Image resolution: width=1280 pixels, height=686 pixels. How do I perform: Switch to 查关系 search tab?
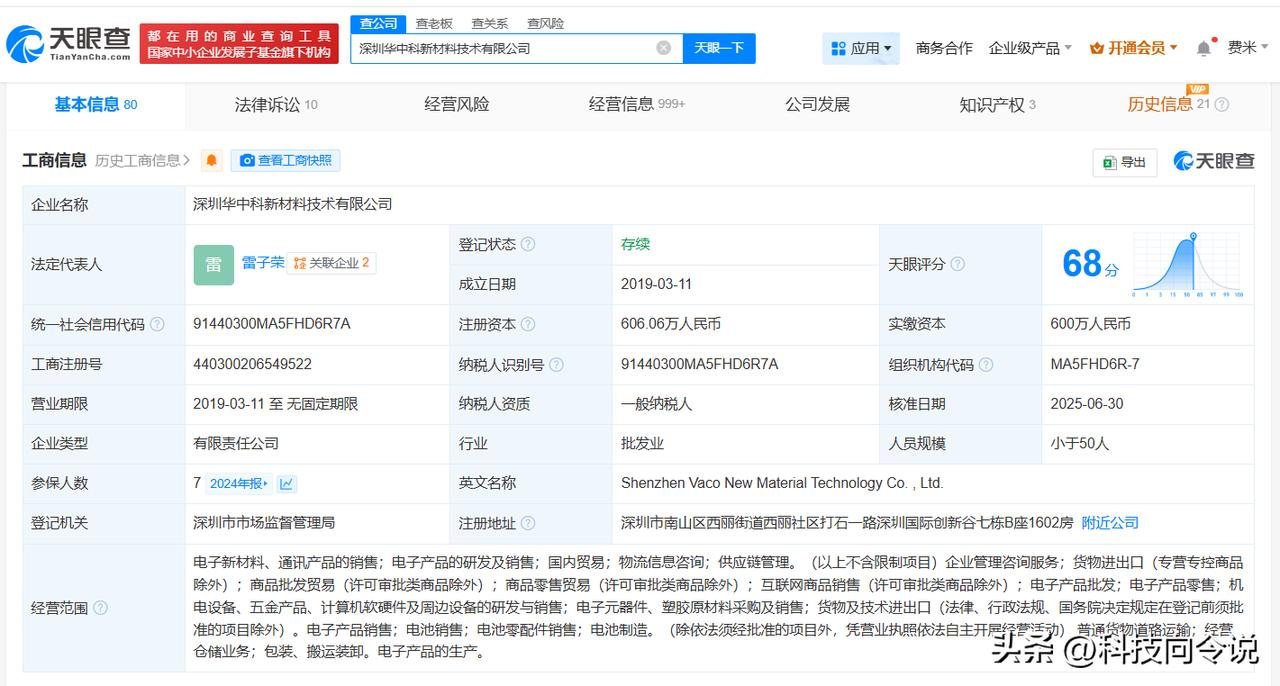pyautogui.click(x=490, y=23)
